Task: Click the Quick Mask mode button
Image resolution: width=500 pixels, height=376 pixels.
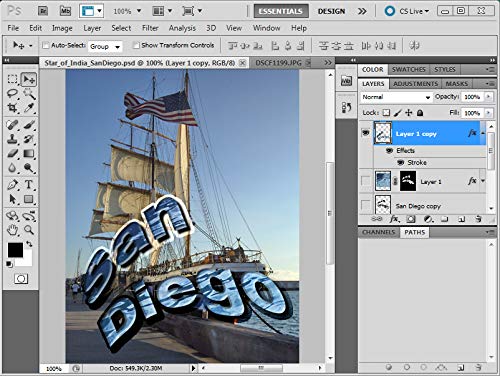Action: pyautogui.click(x=21, y=279)
